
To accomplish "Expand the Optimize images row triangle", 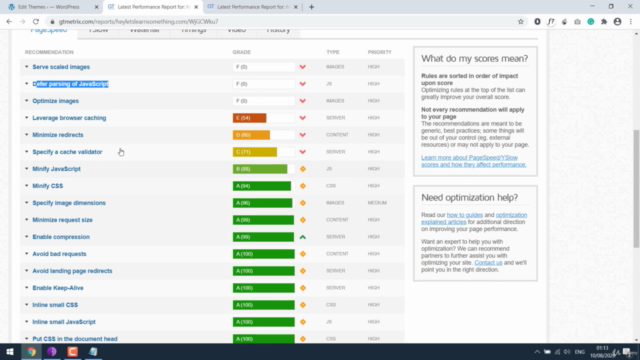I will point(27,101).
